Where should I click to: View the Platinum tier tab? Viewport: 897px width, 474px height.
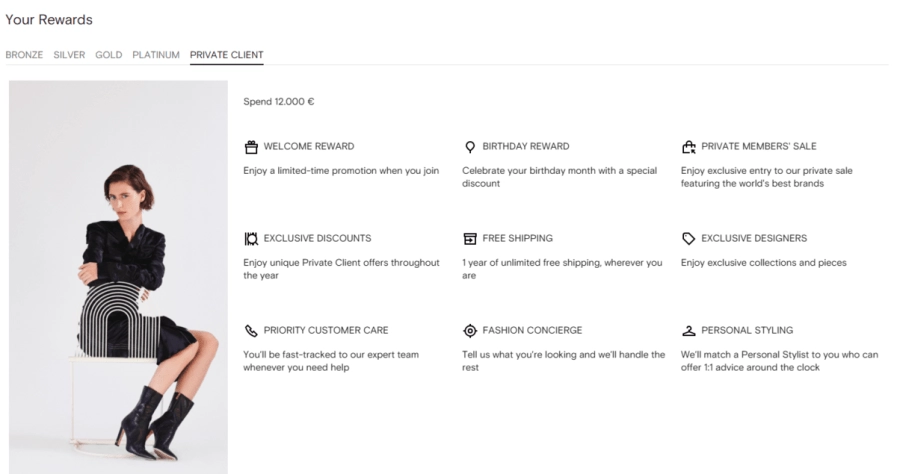tap(156, 55)
